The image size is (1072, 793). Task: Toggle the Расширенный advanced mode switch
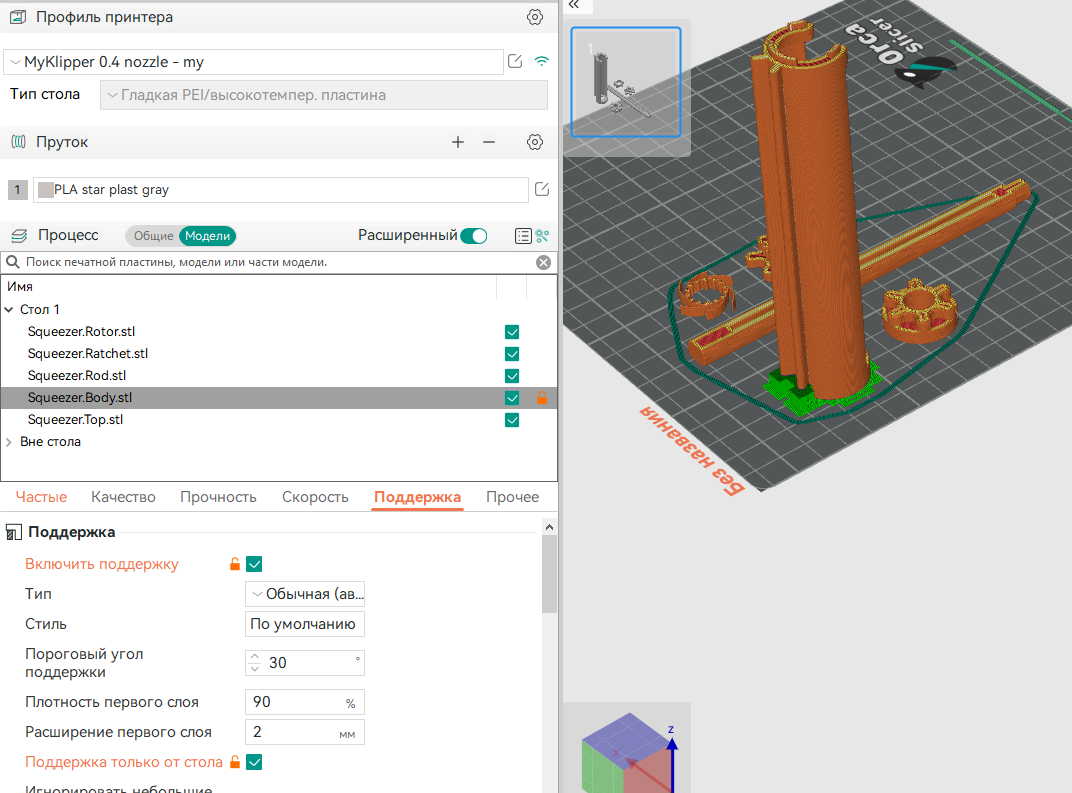click(x=474, y=236)
